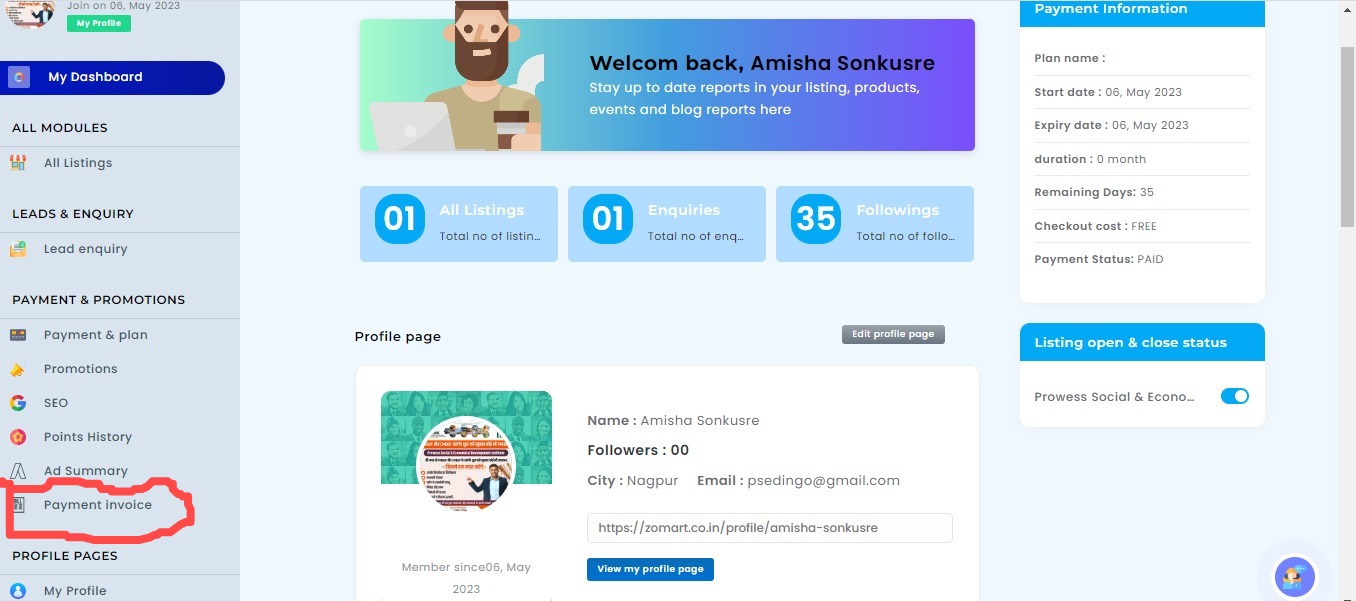Click the My Profile user icon
The height and width of the screenshot is (601, 1356).
tap(18, 591)
